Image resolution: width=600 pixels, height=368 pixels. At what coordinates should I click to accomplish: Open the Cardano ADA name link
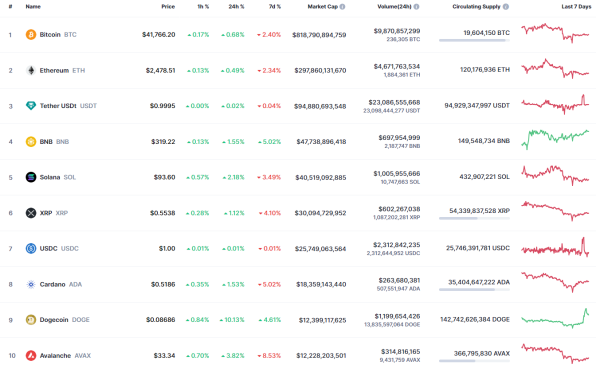click(60, 284)
